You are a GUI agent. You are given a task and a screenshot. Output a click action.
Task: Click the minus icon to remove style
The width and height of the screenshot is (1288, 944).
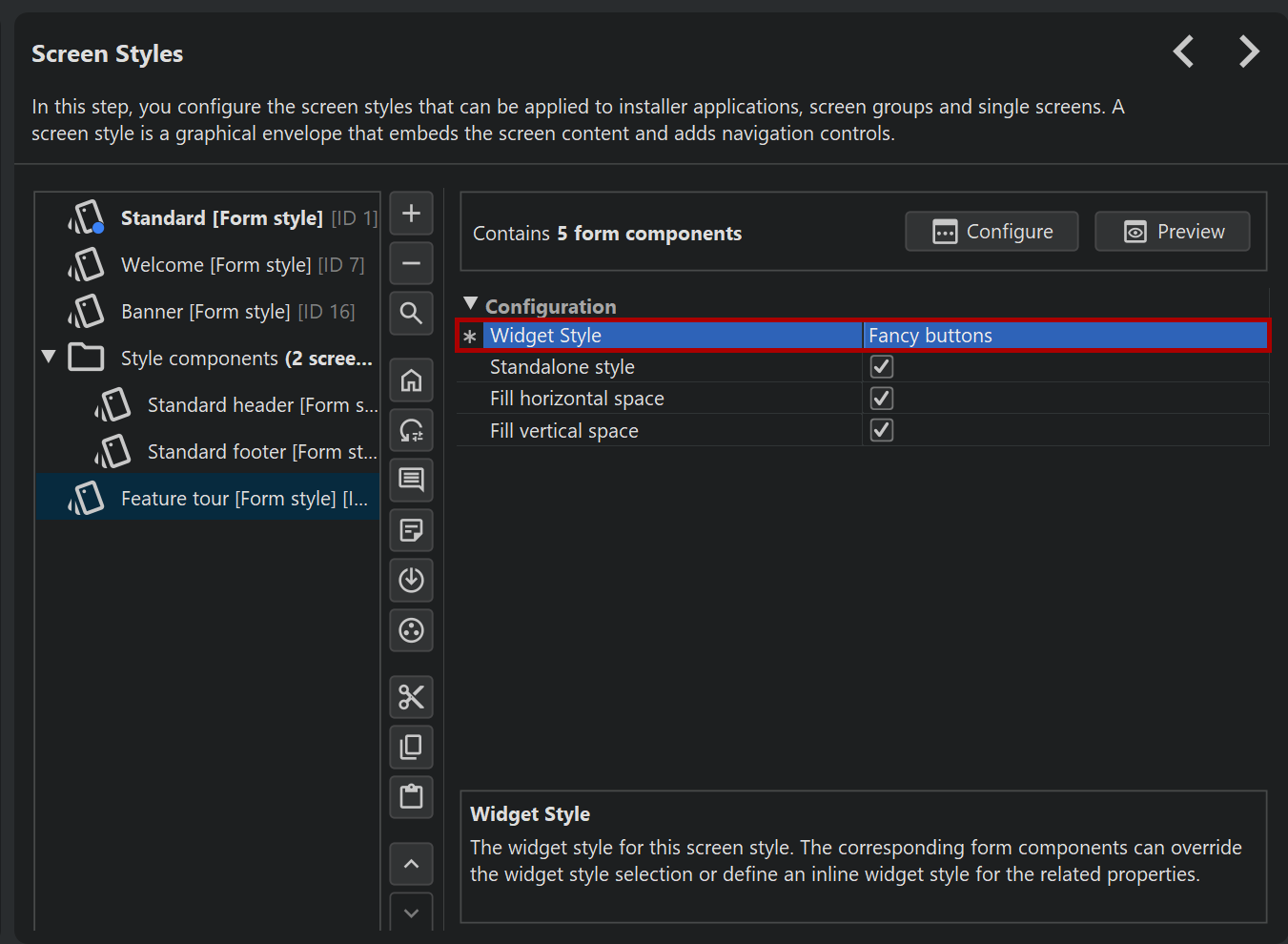(411, 264)
